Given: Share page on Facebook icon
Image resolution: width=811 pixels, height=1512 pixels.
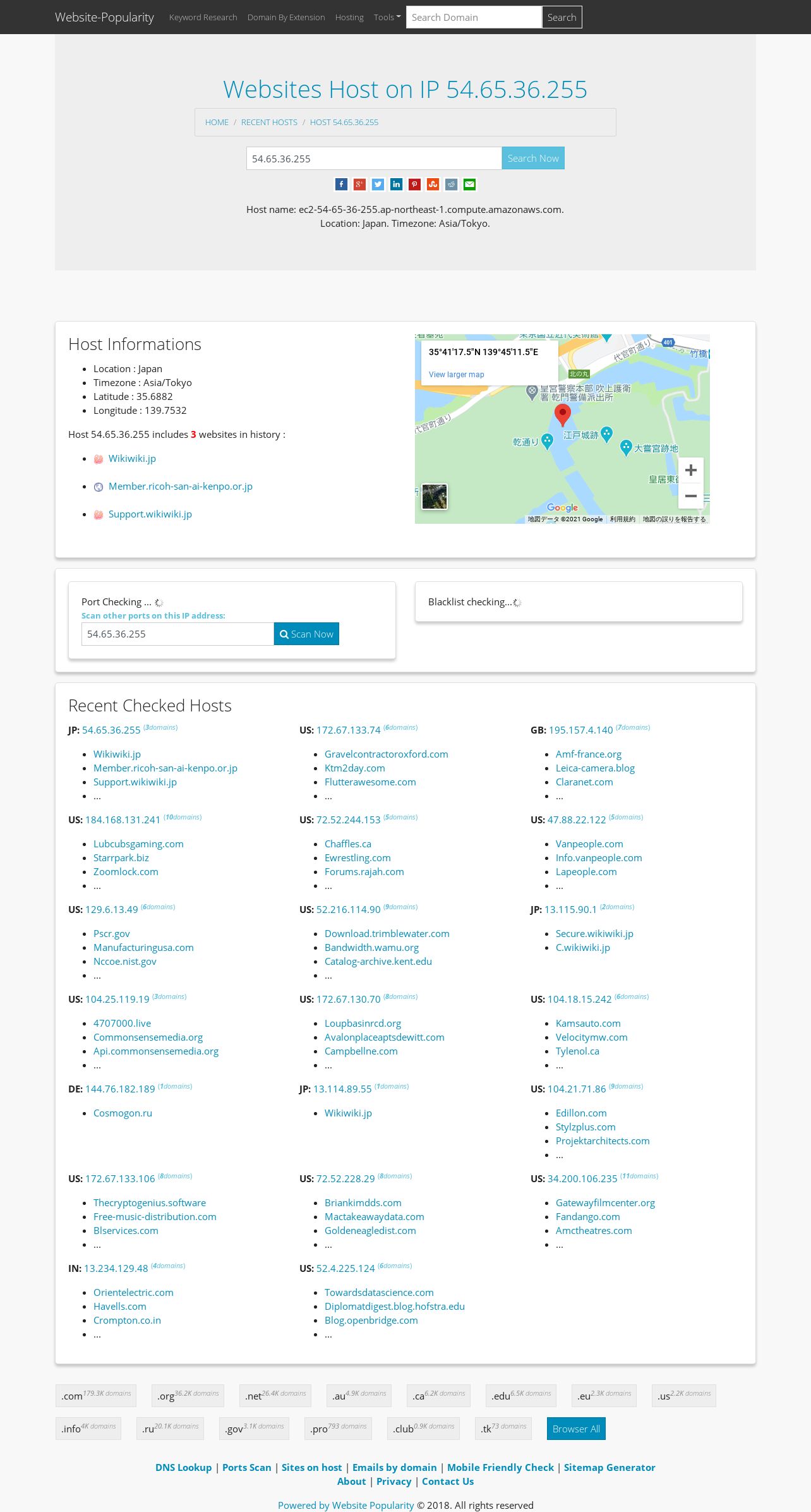Looking at the screenshot, I should [x=341, y=184].
